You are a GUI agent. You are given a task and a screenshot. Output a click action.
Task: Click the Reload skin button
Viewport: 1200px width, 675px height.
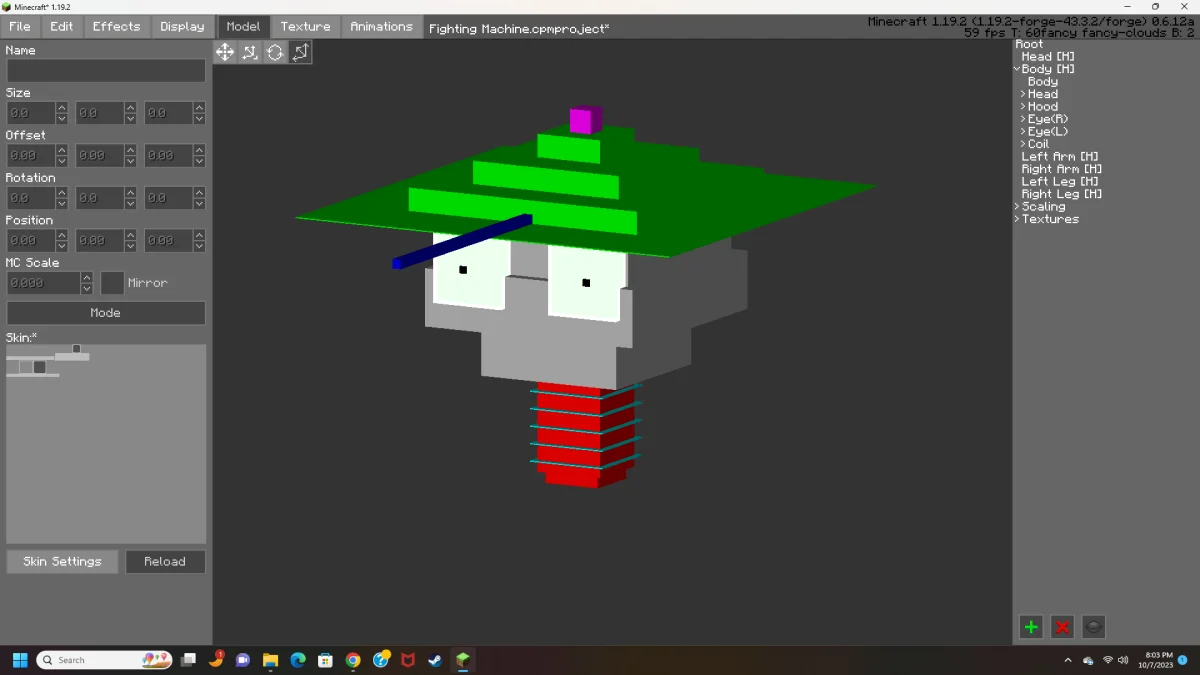click(x=165, y=562)
